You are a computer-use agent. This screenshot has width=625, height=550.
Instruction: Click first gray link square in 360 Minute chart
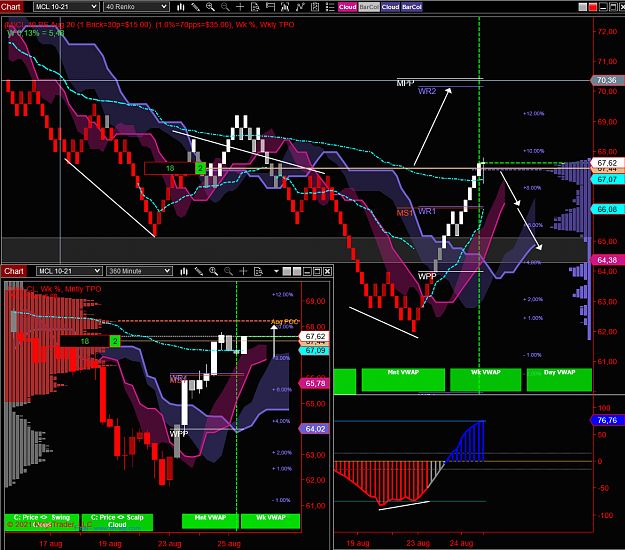(x=287, y=271)
